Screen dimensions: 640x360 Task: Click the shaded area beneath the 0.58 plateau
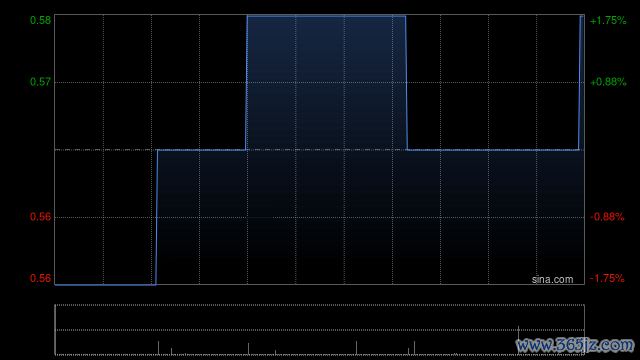pos(326,83)
